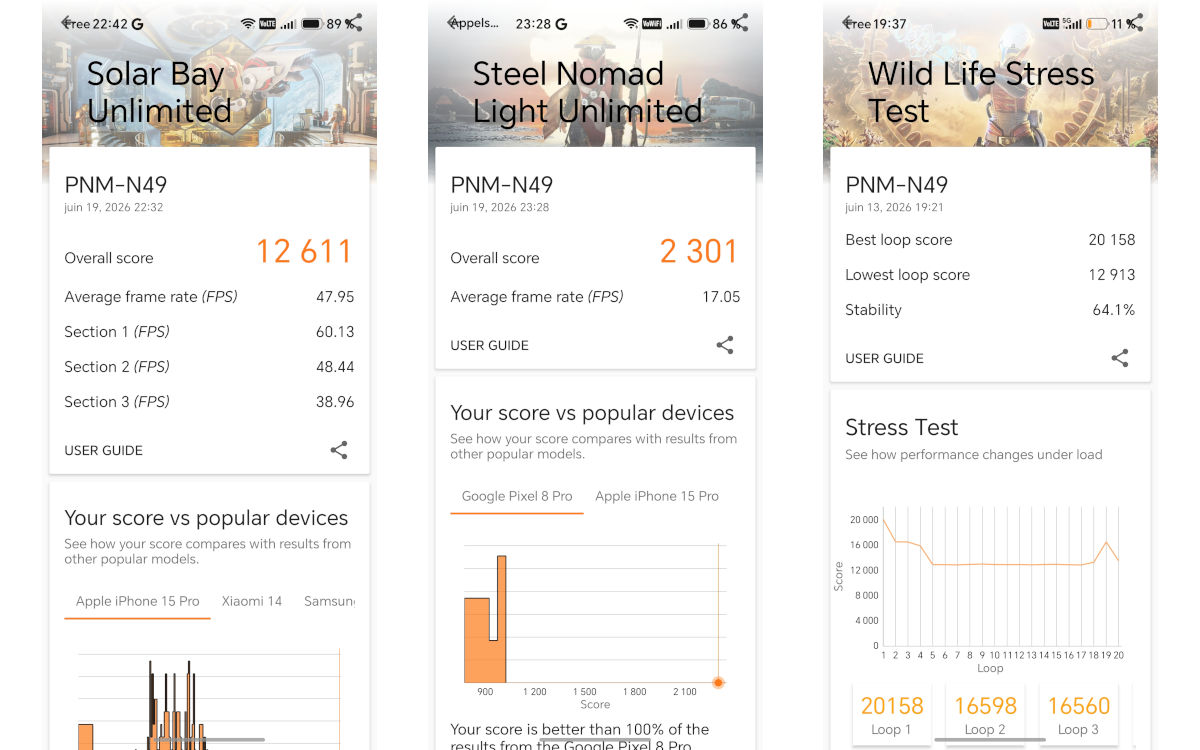The image size is (1200, 750).
Task: Share Steel Nomad result from top header icon
Action: [740, 22]
